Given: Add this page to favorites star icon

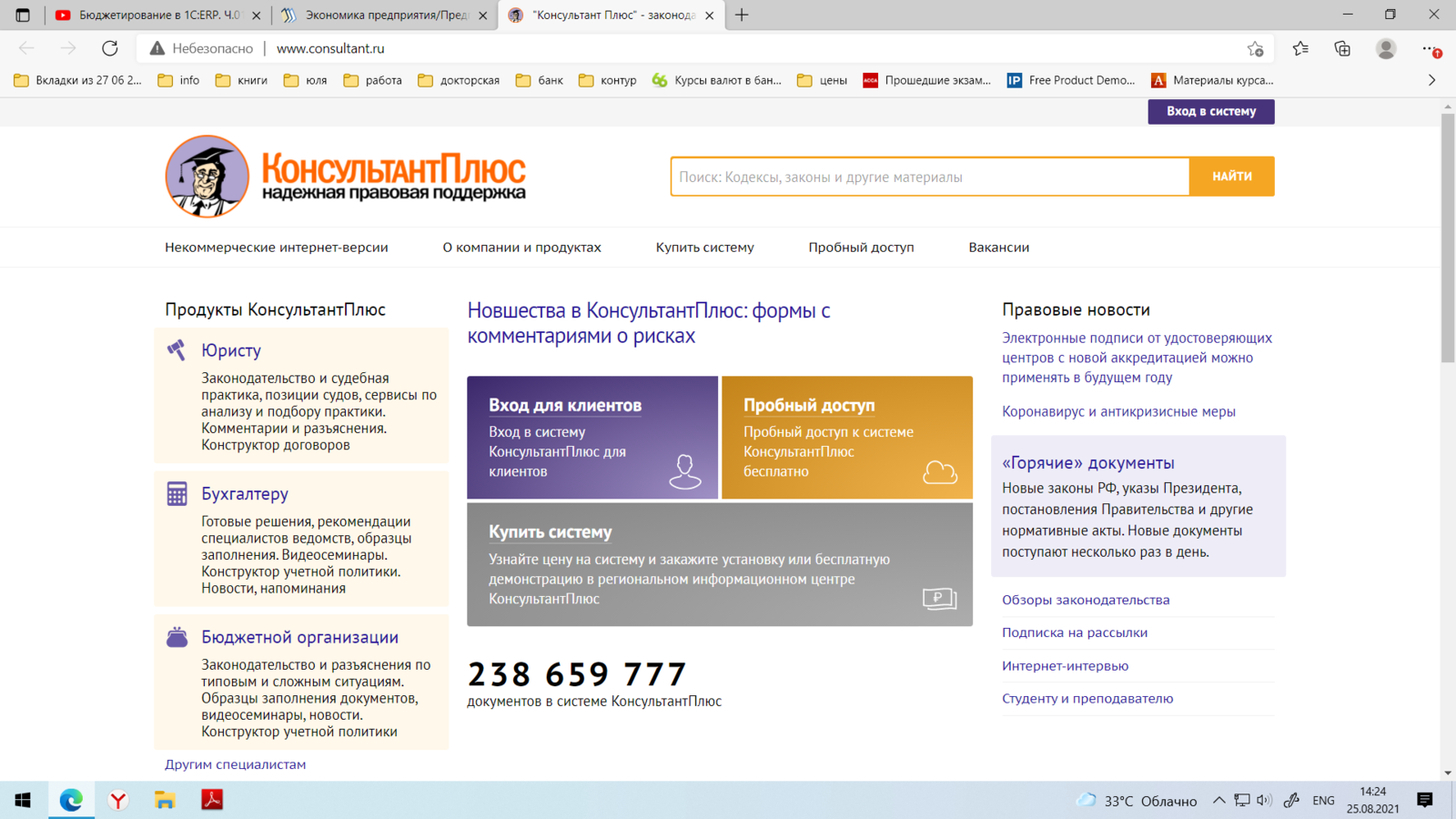Looking at the screenshot, I should coord(1256,49).
